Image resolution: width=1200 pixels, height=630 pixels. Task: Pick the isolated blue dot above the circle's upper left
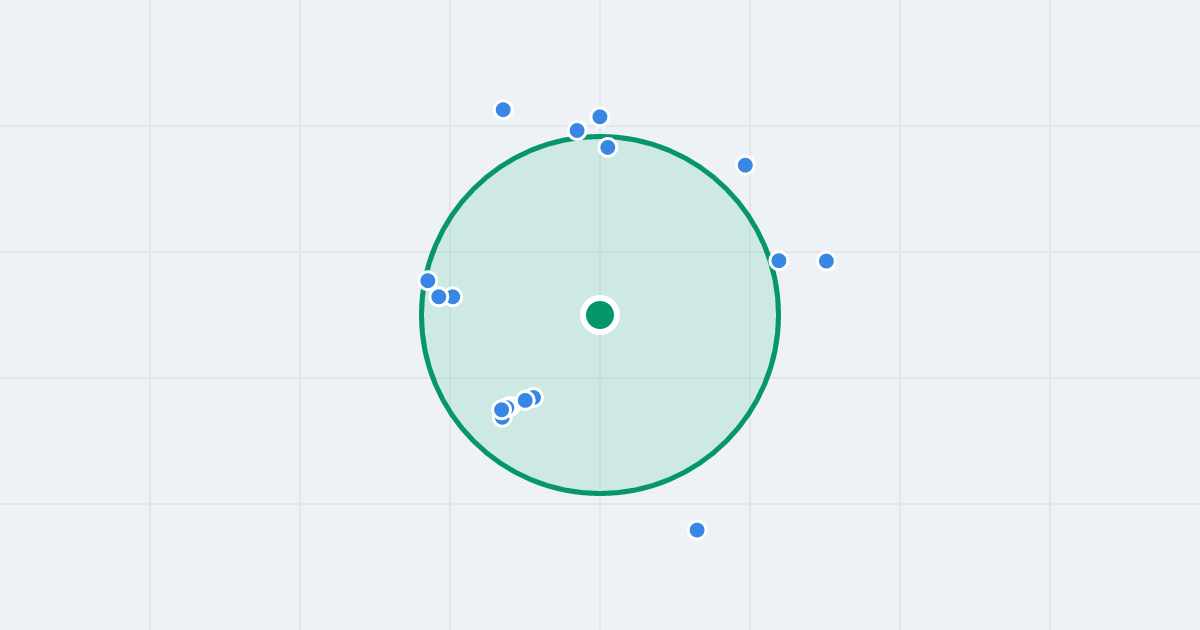(x=503, y=110)
